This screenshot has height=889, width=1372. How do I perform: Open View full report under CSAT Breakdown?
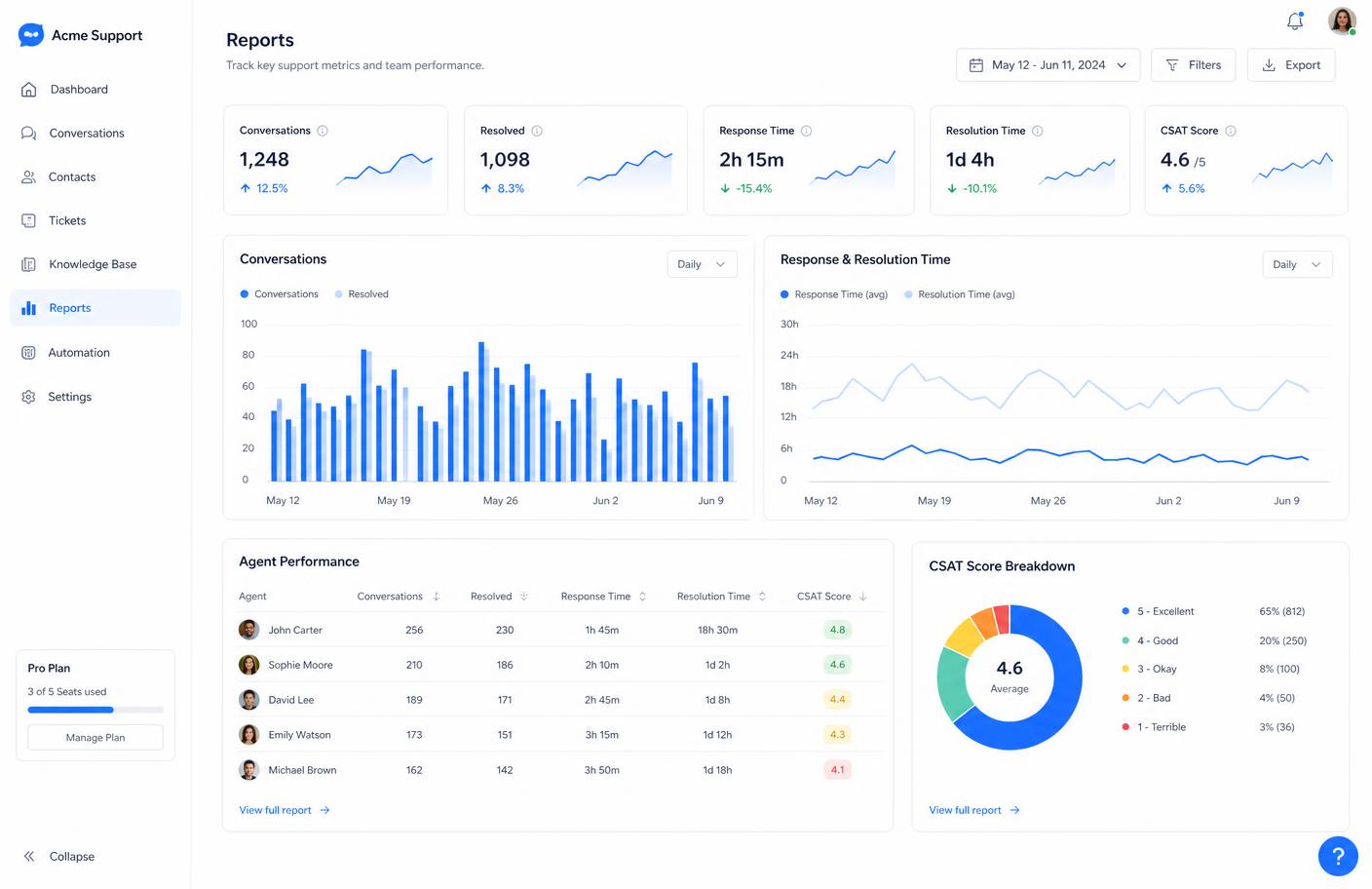click(974, 810)
